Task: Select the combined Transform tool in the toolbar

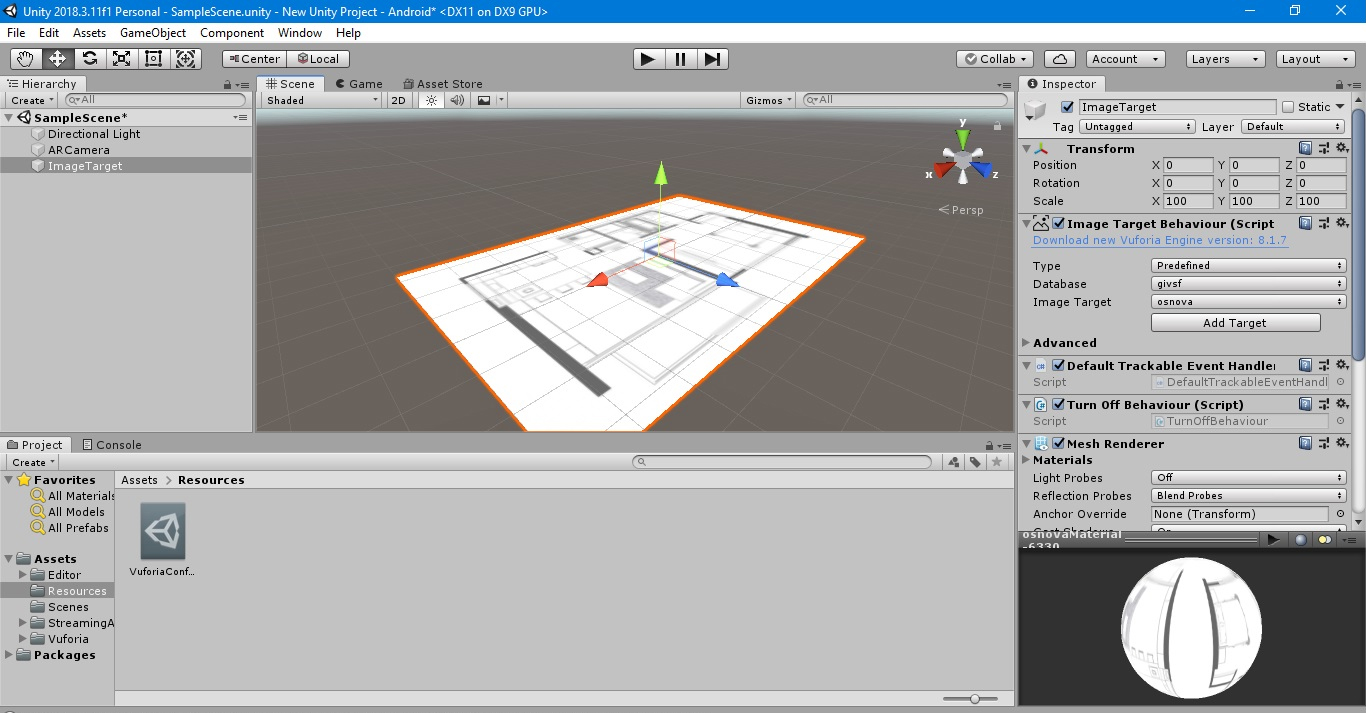Action: point(186,59)
